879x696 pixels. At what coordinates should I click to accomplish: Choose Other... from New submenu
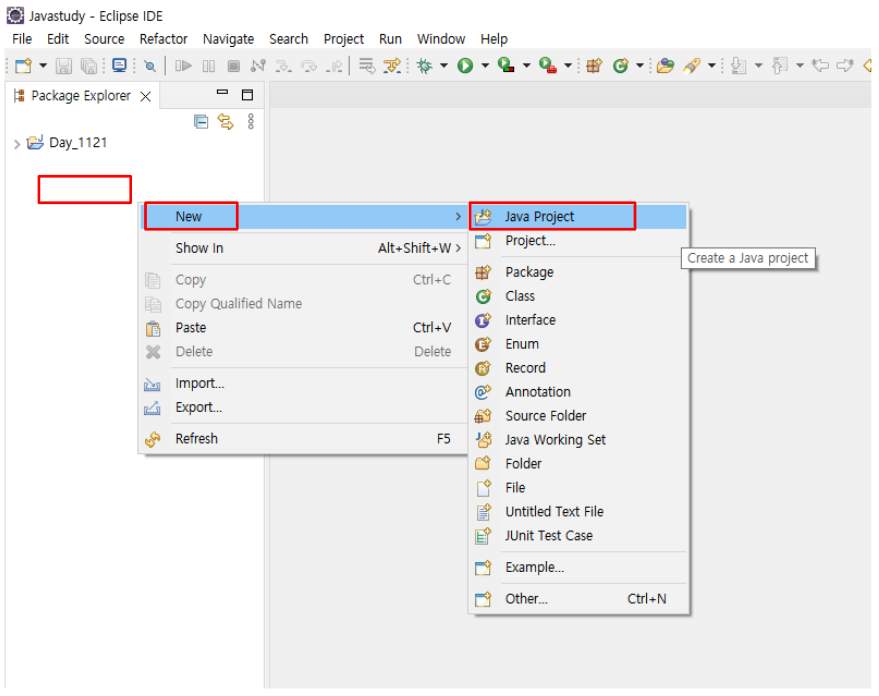(x=579, y=599)
